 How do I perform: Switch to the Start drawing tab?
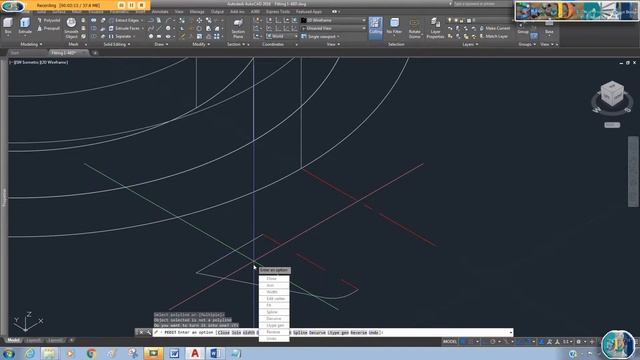16,53
